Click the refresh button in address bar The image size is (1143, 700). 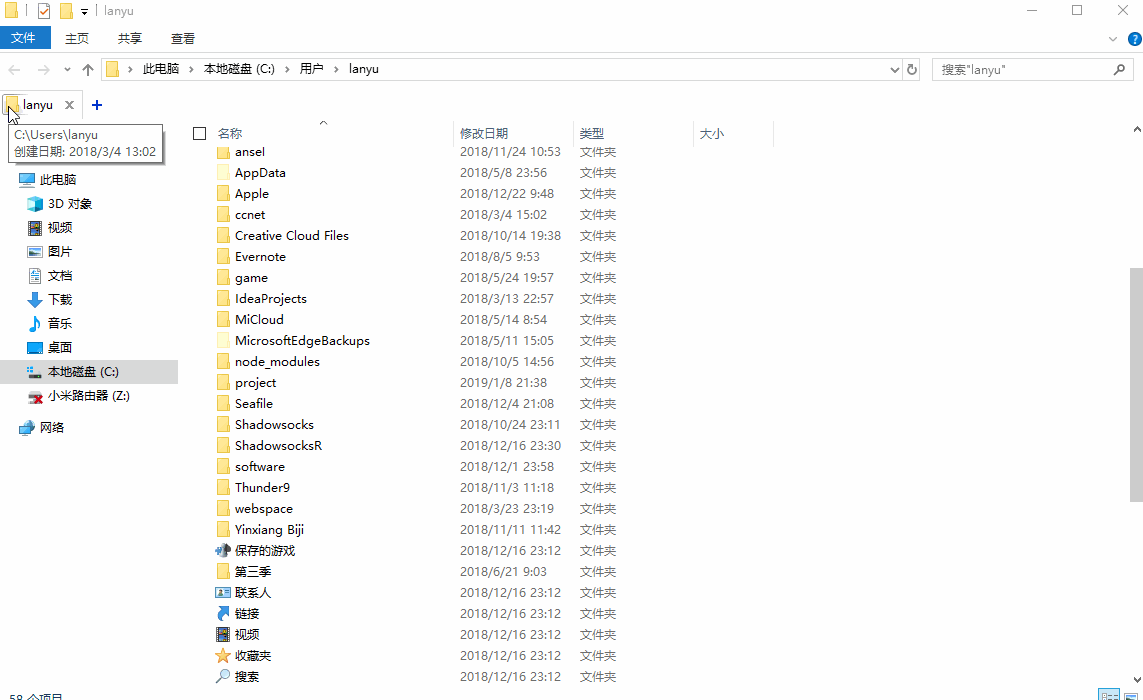pyautogui.click(x=911, y=70)
